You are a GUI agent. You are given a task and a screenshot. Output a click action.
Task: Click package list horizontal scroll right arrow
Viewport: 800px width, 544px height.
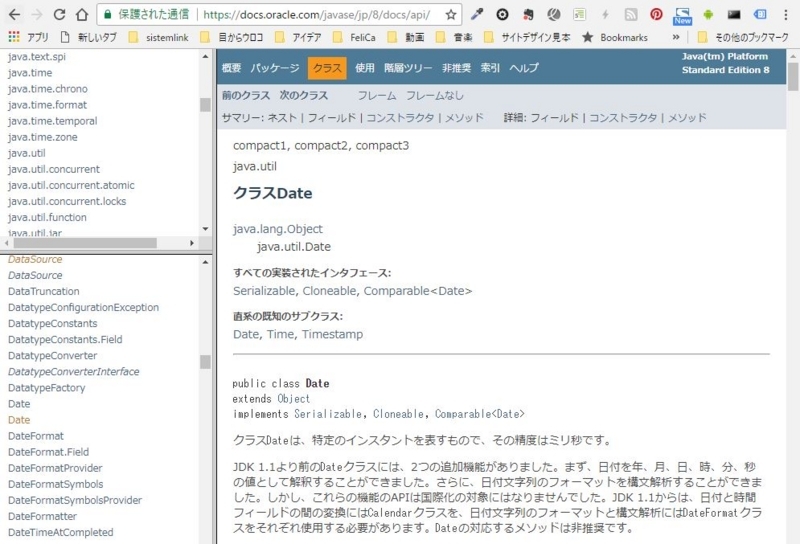[192, 243]
